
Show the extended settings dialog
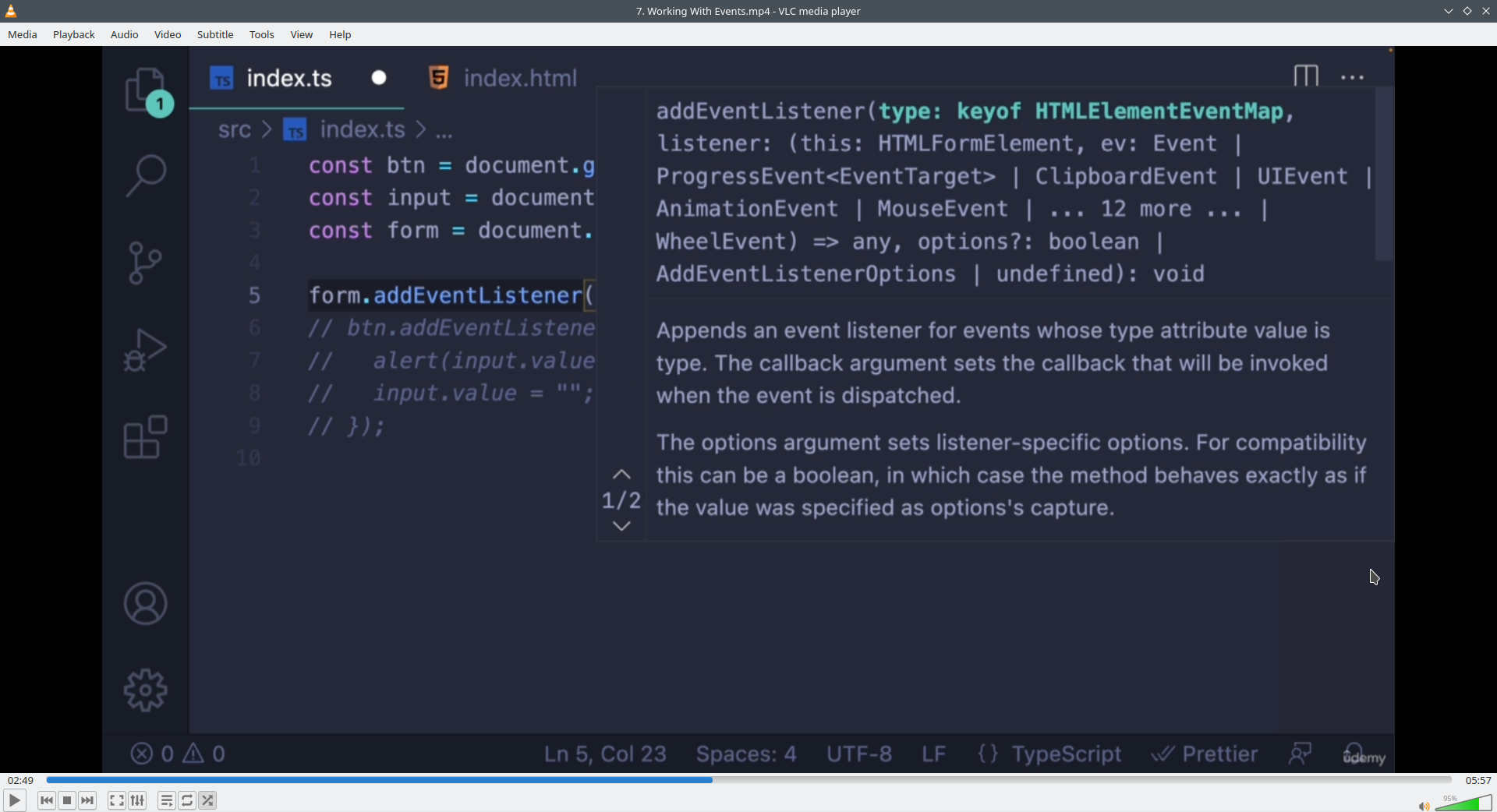137,800
